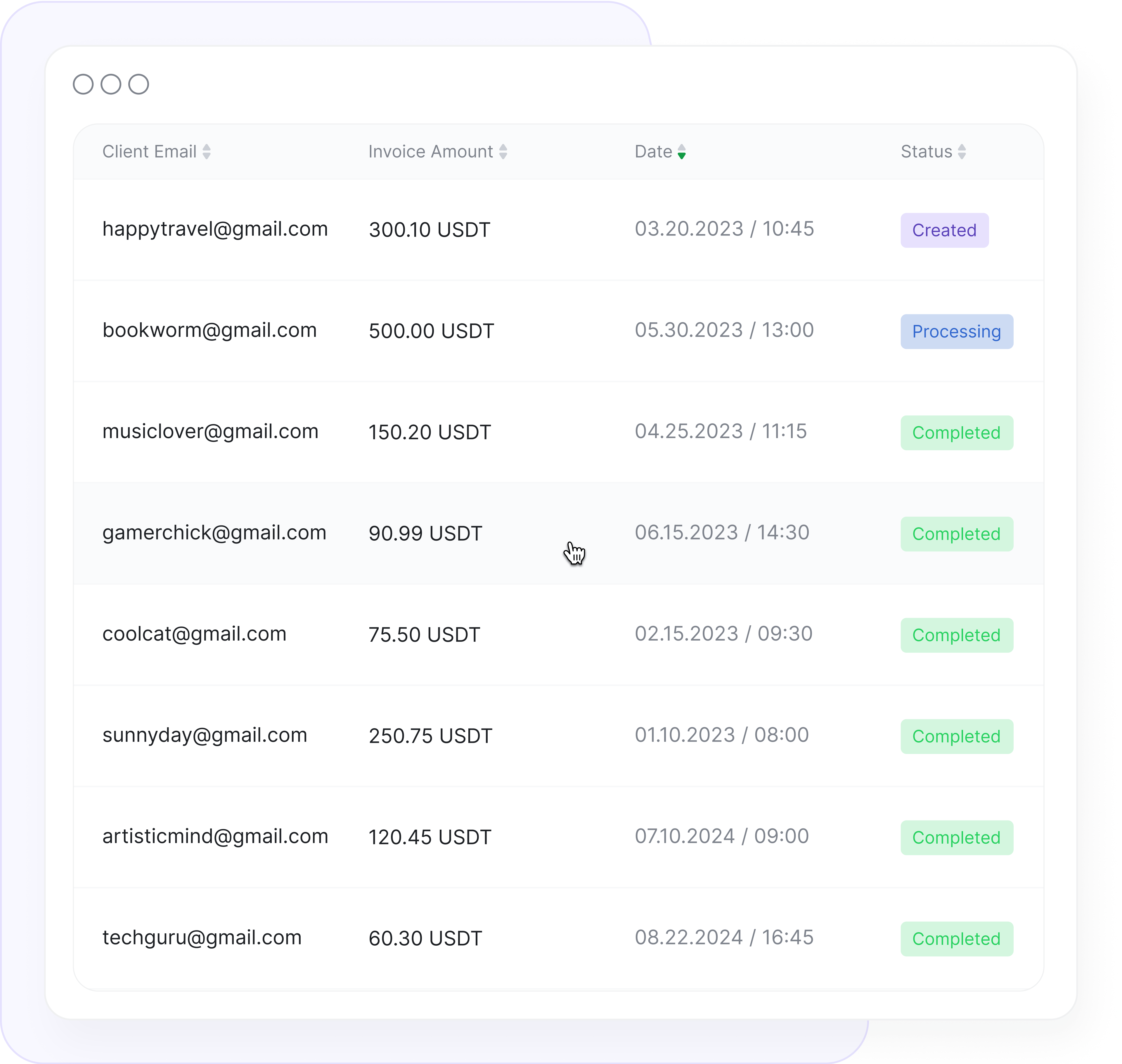The width and height of the screenshot is (1122, 1064).
Task: Click the Created status badge
Action: tap(944, 230)
